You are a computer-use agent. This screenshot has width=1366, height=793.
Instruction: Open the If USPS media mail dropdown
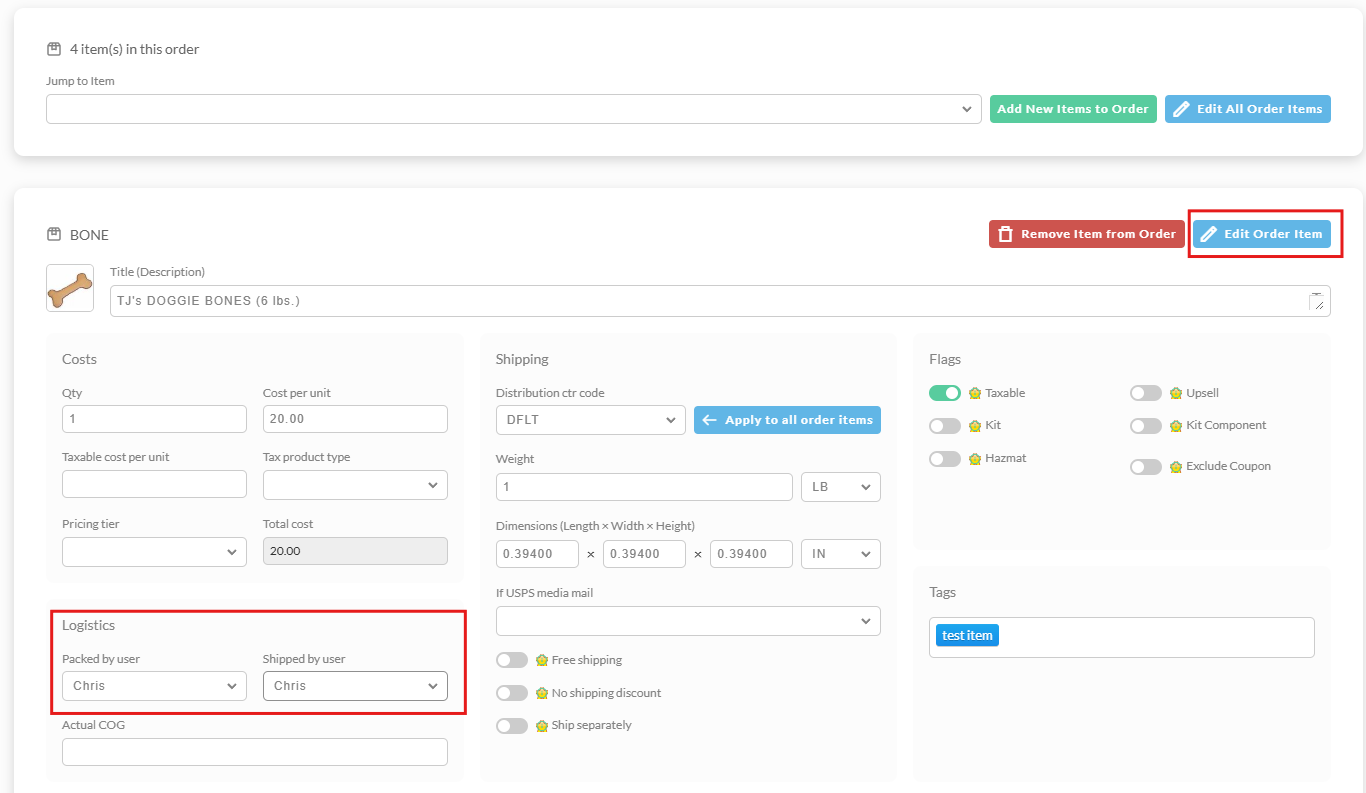point(688,621)
